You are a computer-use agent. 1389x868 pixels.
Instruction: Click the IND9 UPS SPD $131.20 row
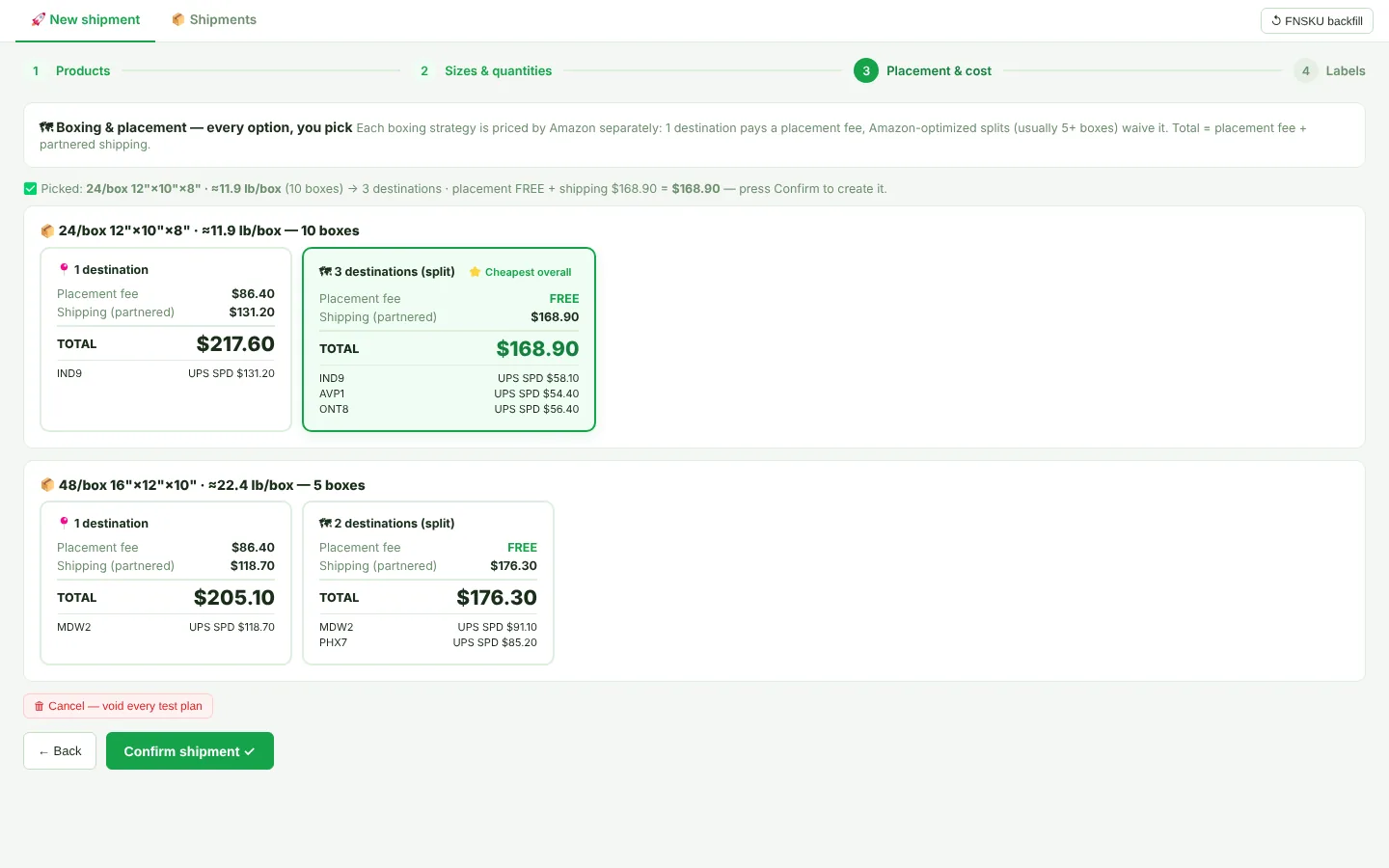pyautogui.click(x=166, y=373)
